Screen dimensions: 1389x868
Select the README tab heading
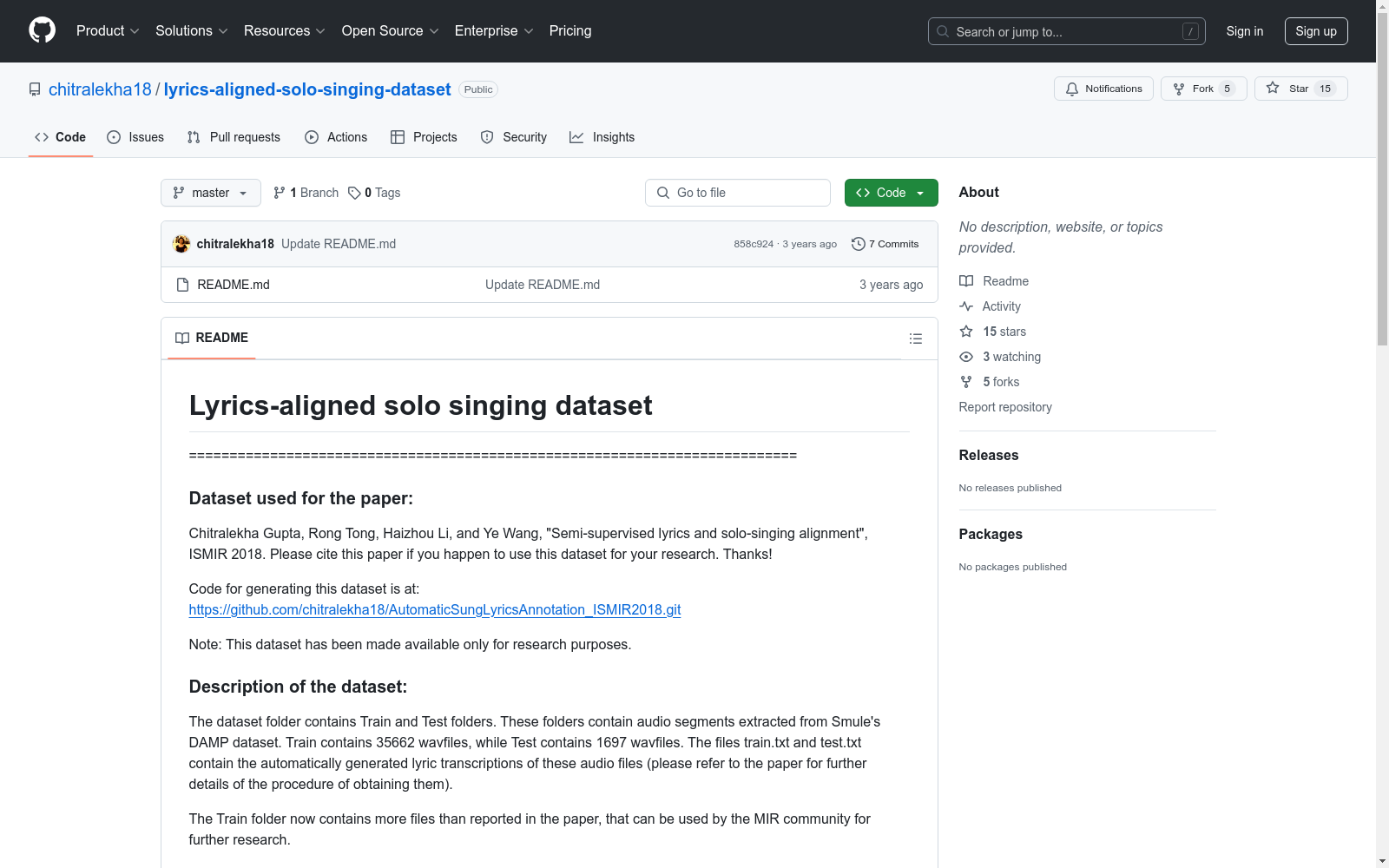click(212, 338)
